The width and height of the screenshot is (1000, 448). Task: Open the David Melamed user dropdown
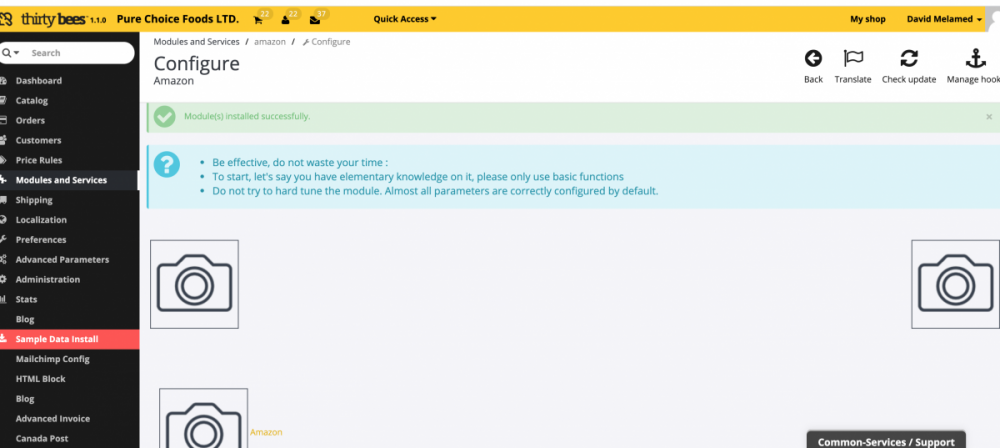click(x=943, y=19)
